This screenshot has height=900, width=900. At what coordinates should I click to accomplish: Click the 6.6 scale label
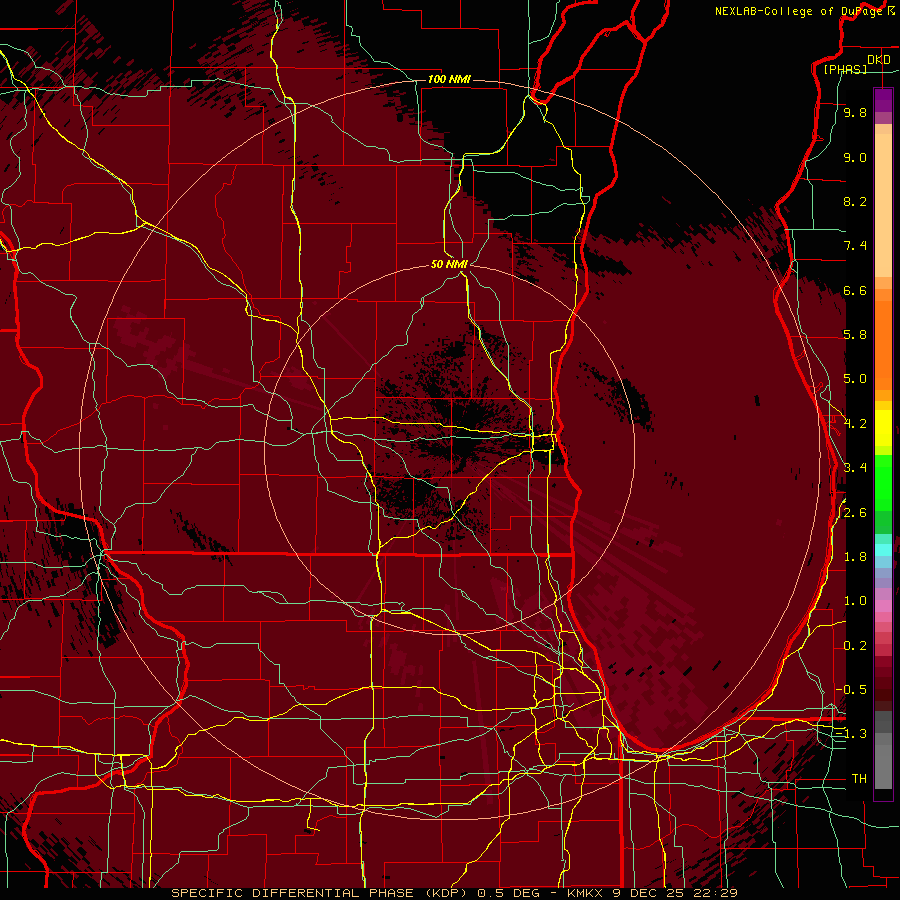pyautogui.click(x=855, y=290)
